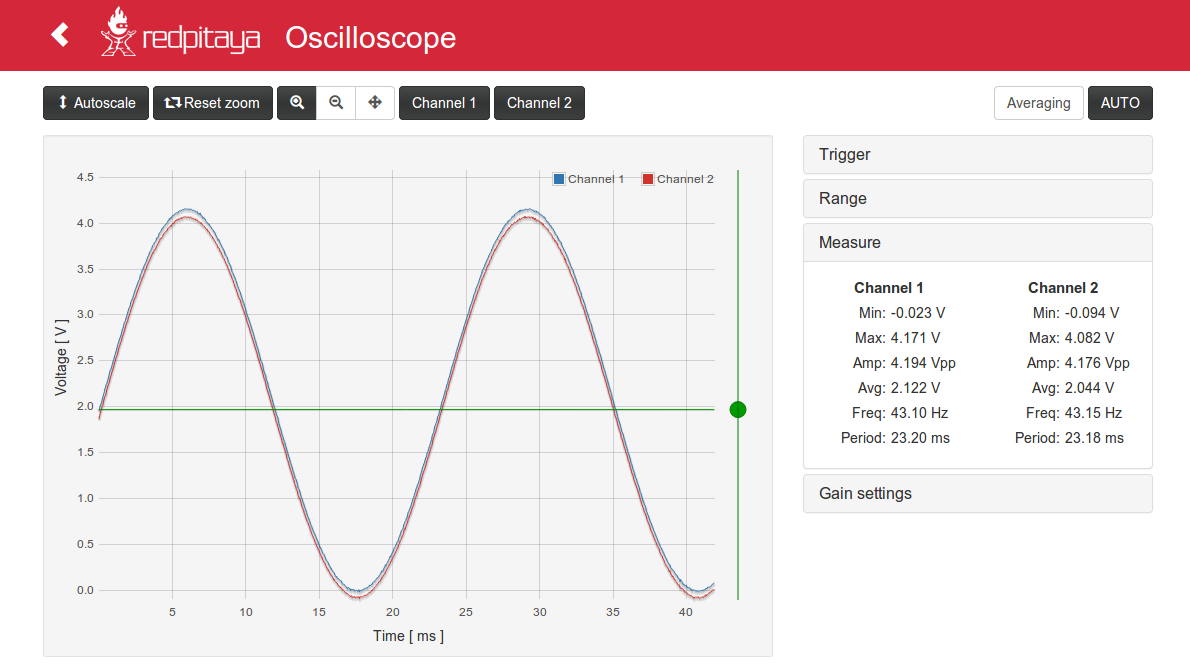Screen dimensions: 1190x669
Task: Click the back arrow in header
Action: (60, 35)
